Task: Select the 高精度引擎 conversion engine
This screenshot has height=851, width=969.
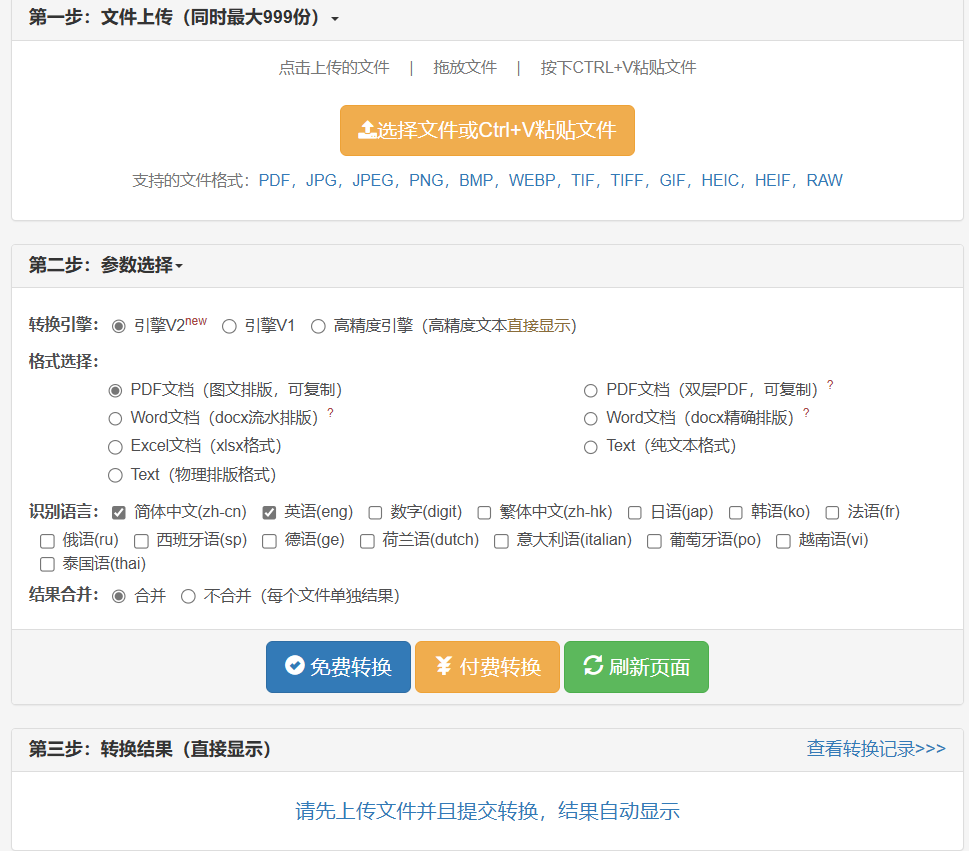Action: [318, 326]
